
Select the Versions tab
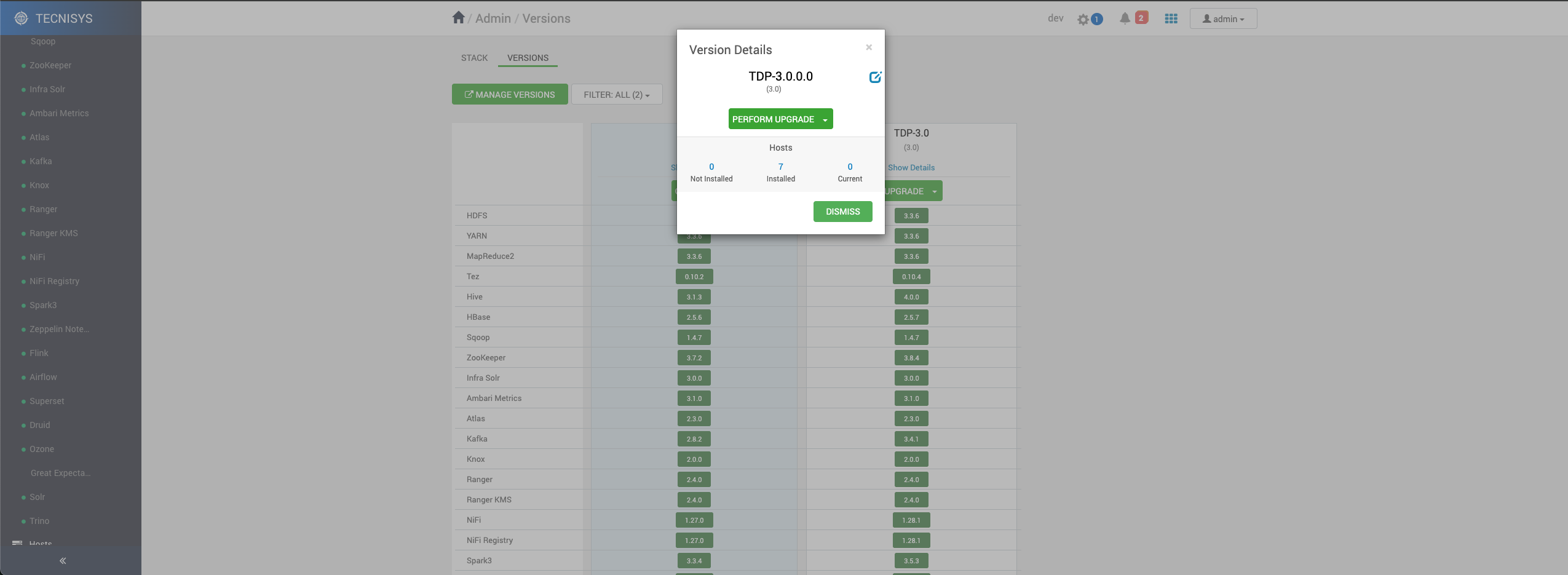pyautogui.click(x=528, y=58)
